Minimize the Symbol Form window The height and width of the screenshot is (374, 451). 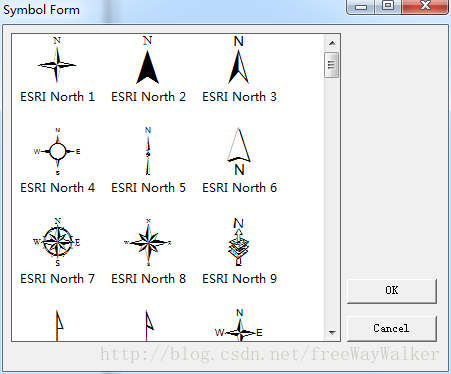point(361,6)
